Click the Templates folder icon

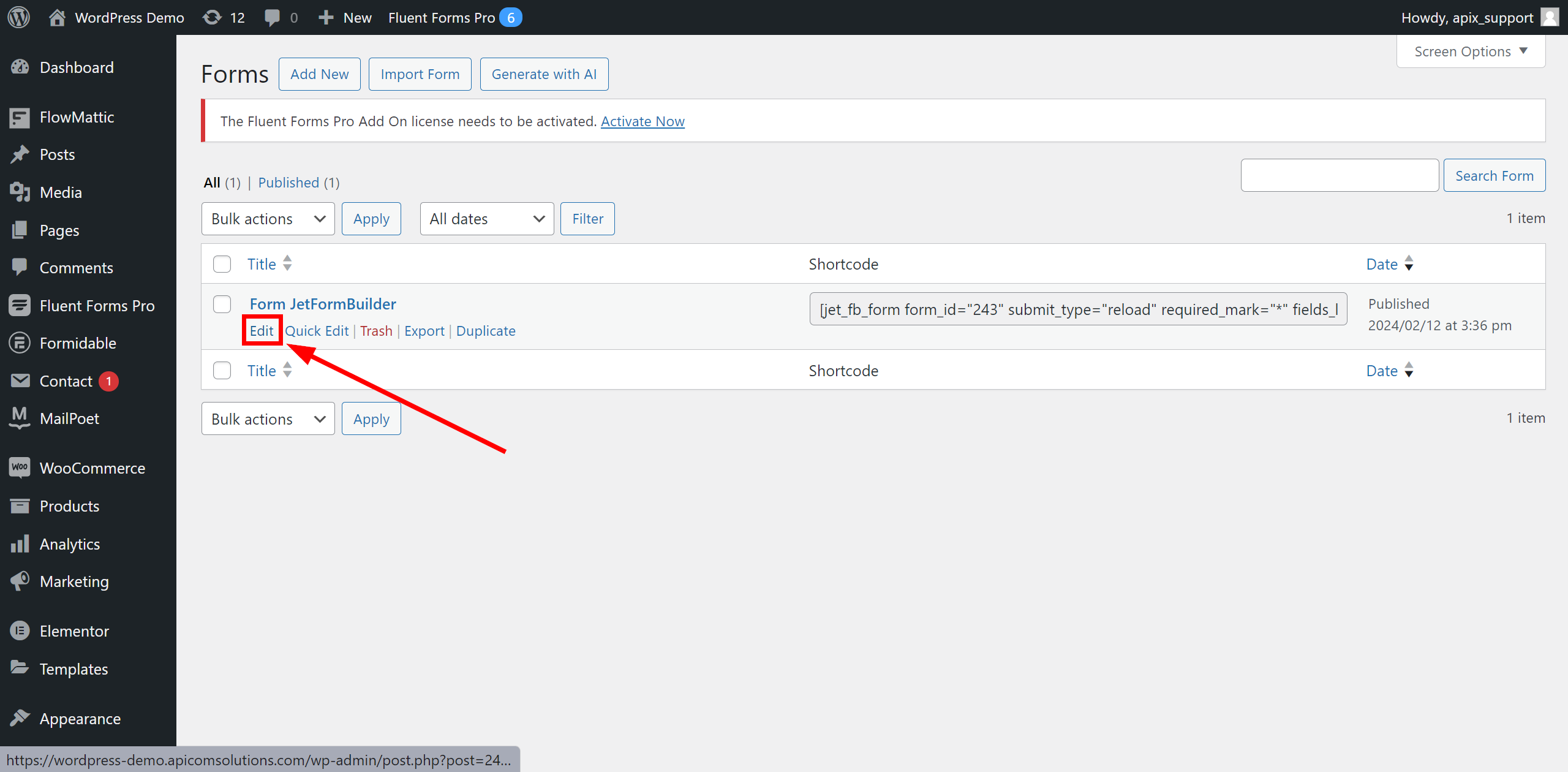point(20,668)
